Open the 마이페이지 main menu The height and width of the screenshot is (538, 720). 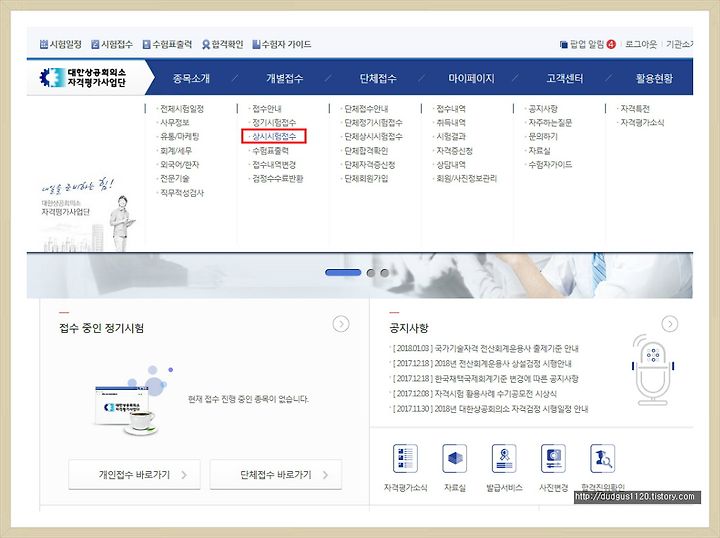tap(472, 78)
